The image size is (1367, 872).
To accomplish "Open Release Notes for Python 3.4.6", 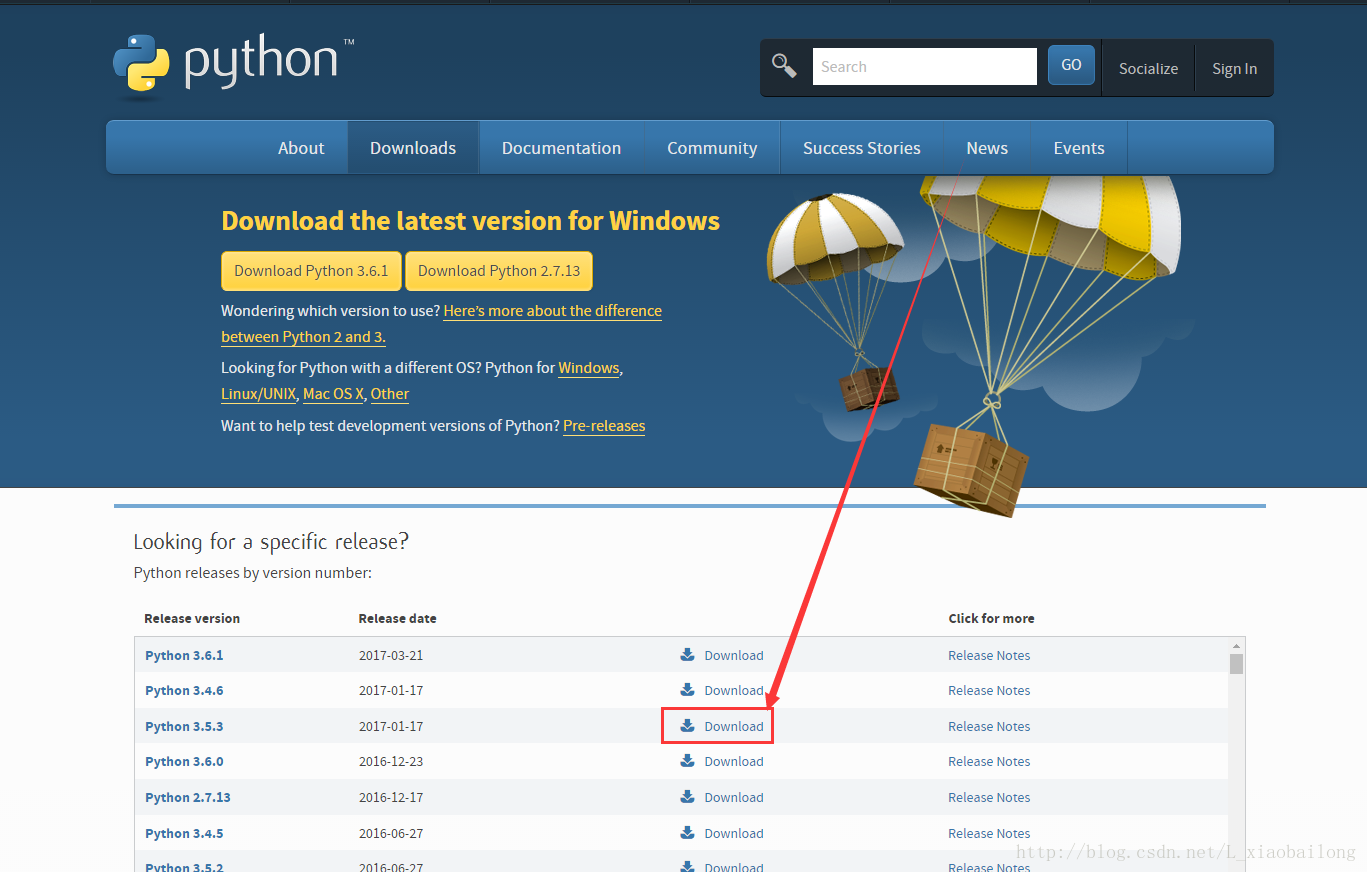I will pos(989,690).
